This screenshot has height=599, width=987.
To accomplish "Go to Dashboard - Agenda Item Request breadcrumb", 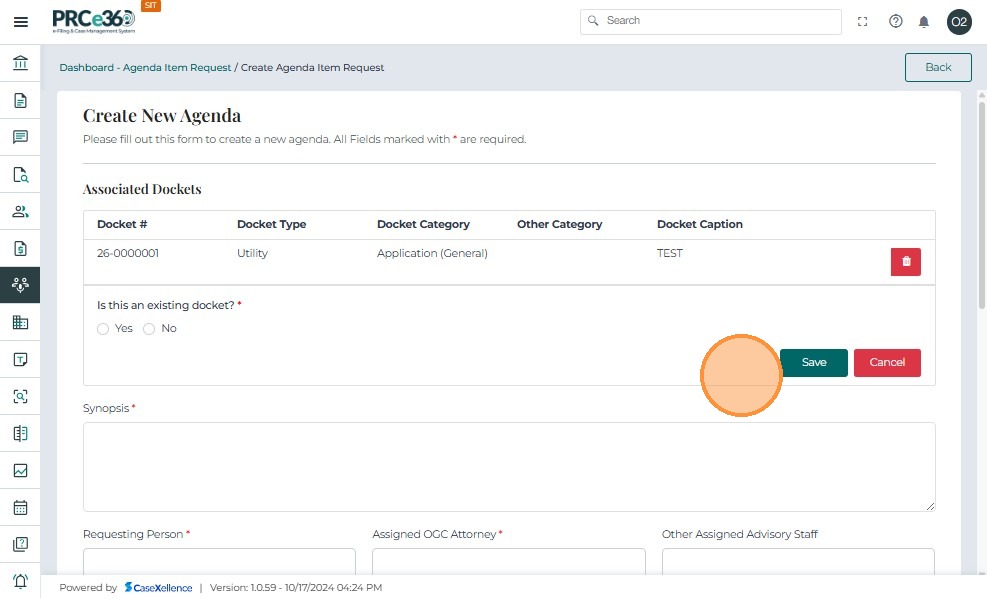I will (145, 68).
